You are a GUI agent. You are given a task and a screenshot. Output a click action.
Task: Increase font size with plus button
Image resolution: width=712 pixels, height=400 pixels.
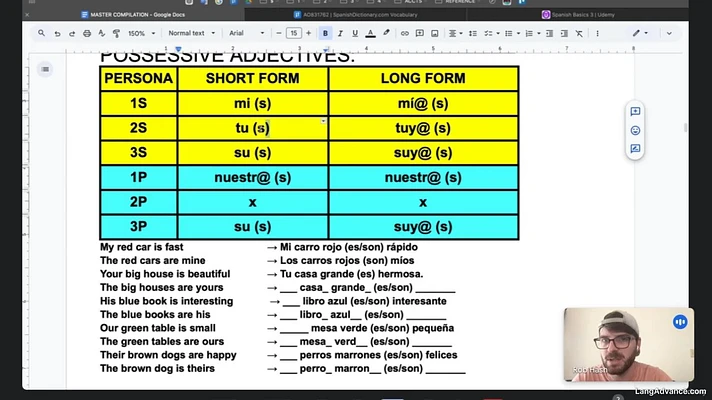pos(309,33)
